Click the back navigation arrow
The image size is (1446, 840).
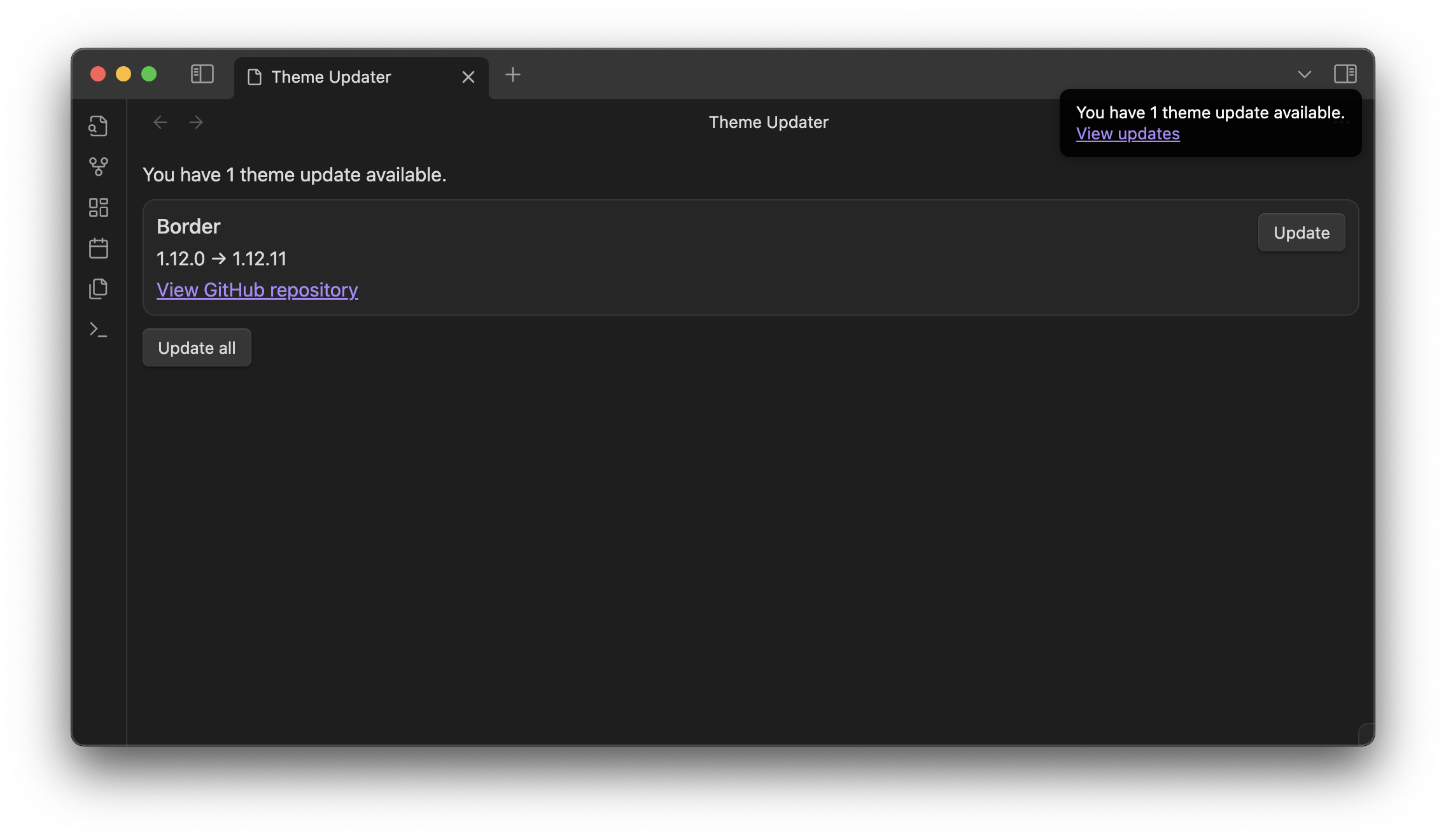tap(160, 122)
